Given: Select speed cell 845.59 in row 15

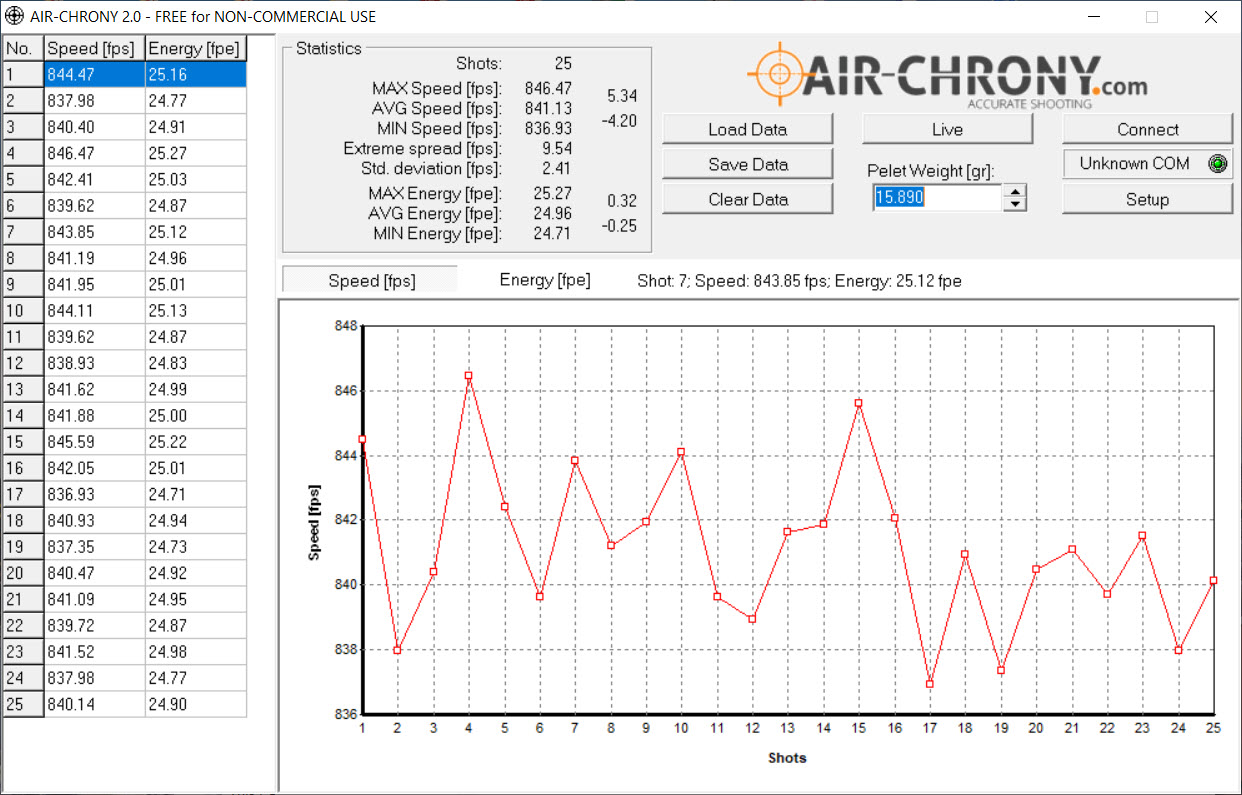Looking at the screenshot, I should point(95,442).
